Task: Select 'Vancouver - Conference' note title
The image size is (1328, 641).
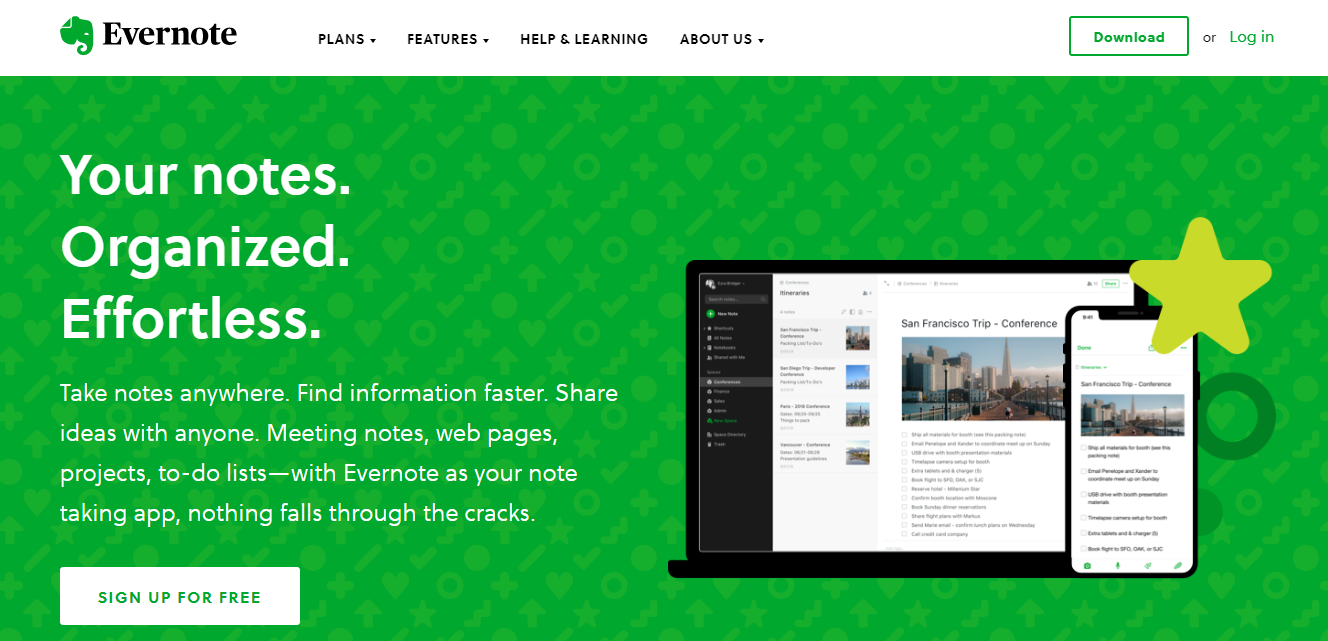Action: [x=805, y=446]
